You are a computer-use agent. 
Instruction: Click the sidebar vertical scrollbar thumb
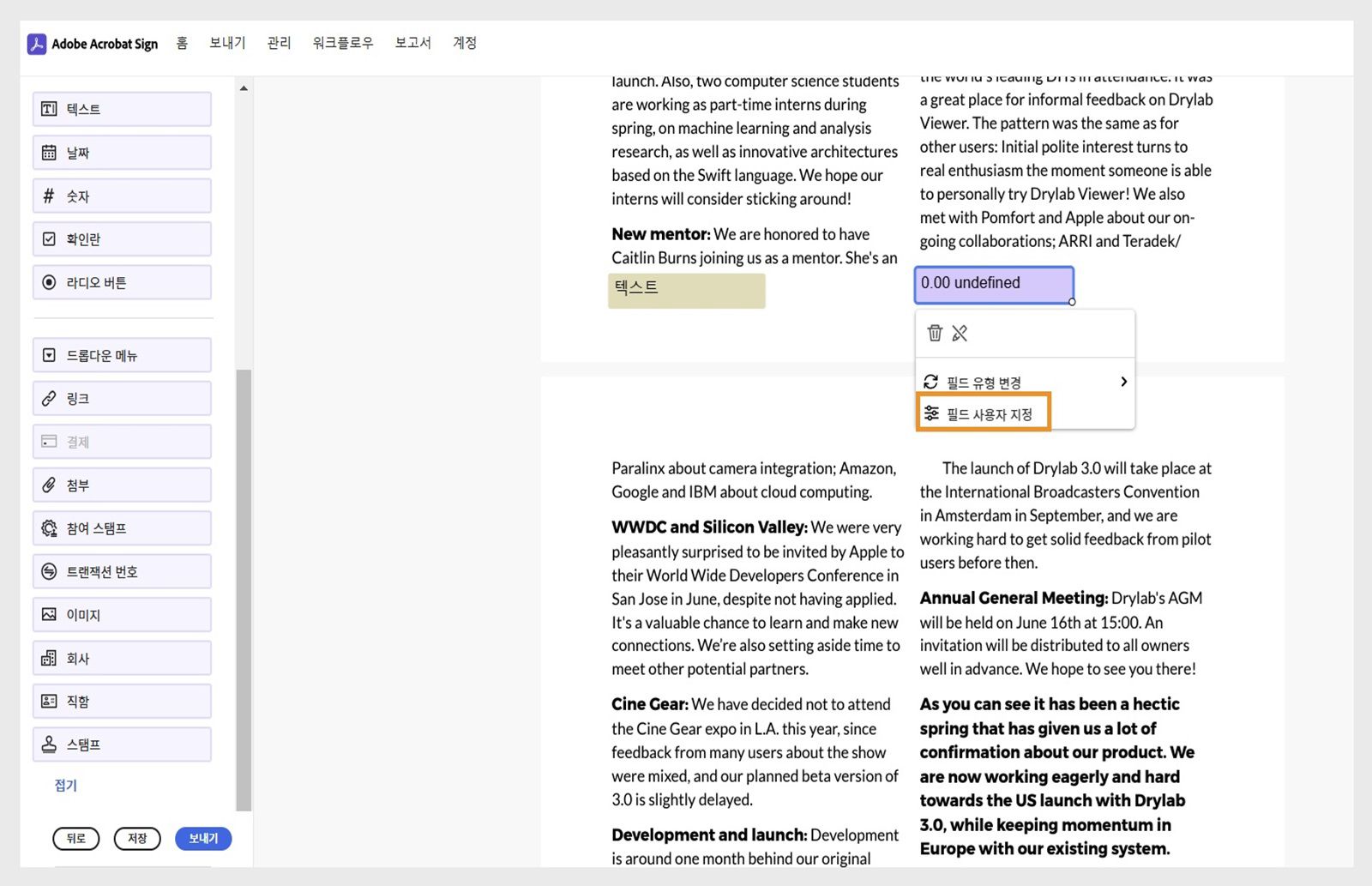244,590
